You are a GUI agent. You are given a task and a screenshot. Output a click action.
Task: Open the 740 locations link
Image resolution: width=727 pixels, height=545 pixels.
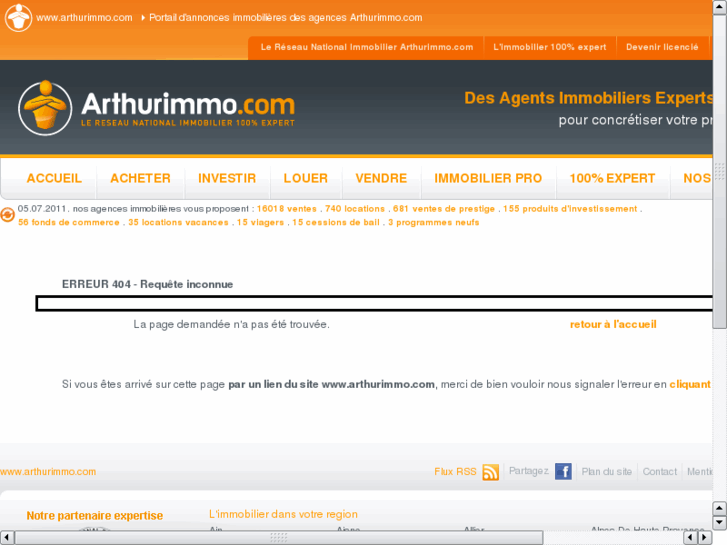(x=355, y=209)
